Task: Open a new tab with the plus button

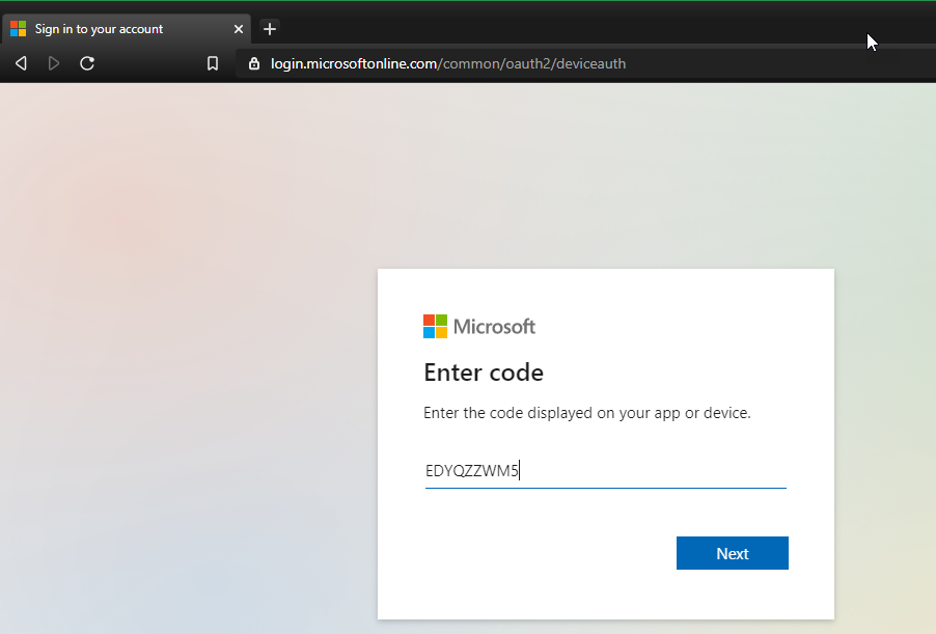Action: point(270,29)
